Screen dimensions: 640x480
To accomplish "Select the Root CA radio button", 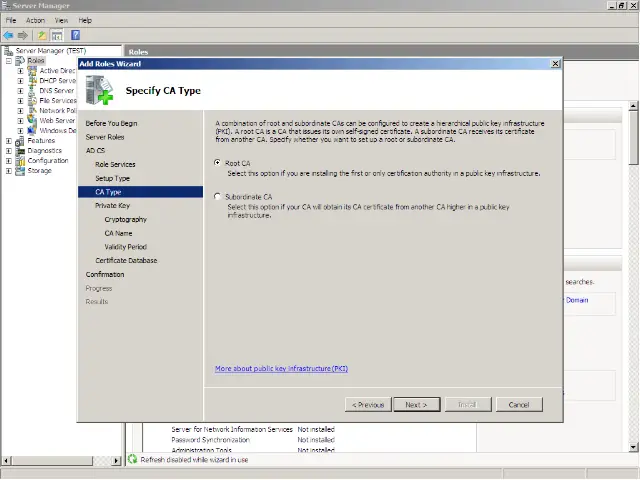I will click(x=219, y=163).
